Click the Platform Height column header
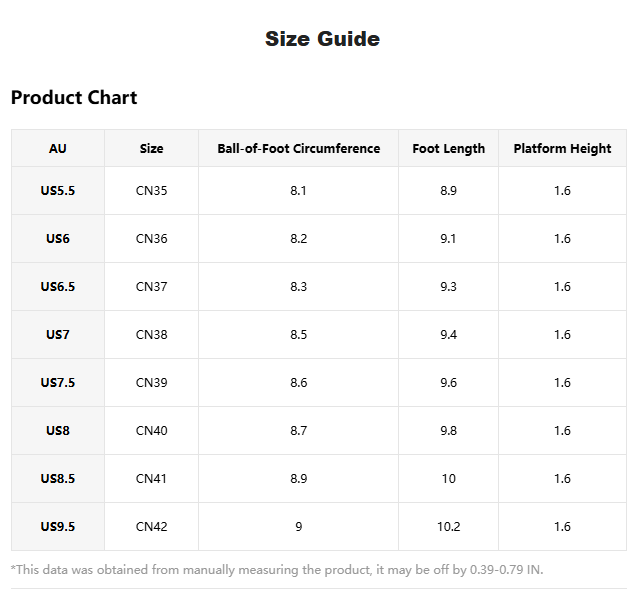The width and height of the screenshot is (629, 608). [562, 148]
